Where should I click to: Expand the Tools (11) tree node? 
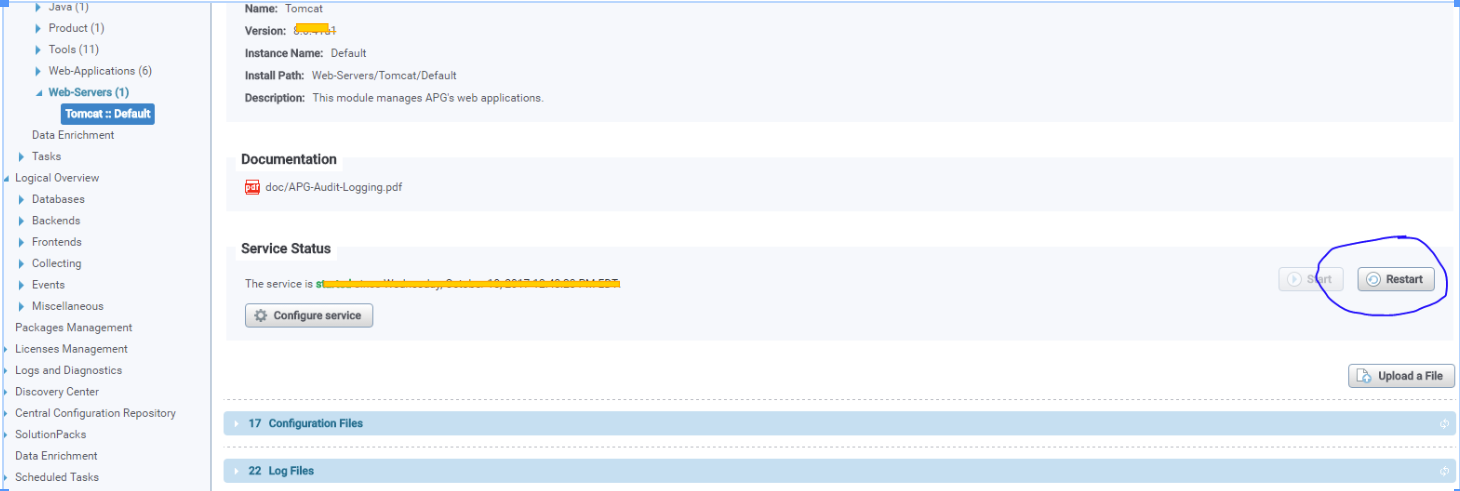38,49
